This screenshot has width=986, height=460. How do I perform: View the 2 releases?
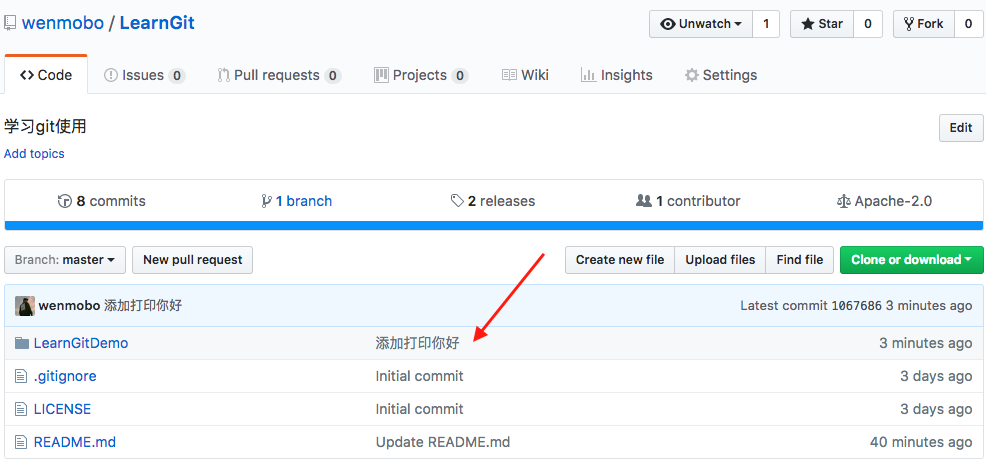point(493,201)
